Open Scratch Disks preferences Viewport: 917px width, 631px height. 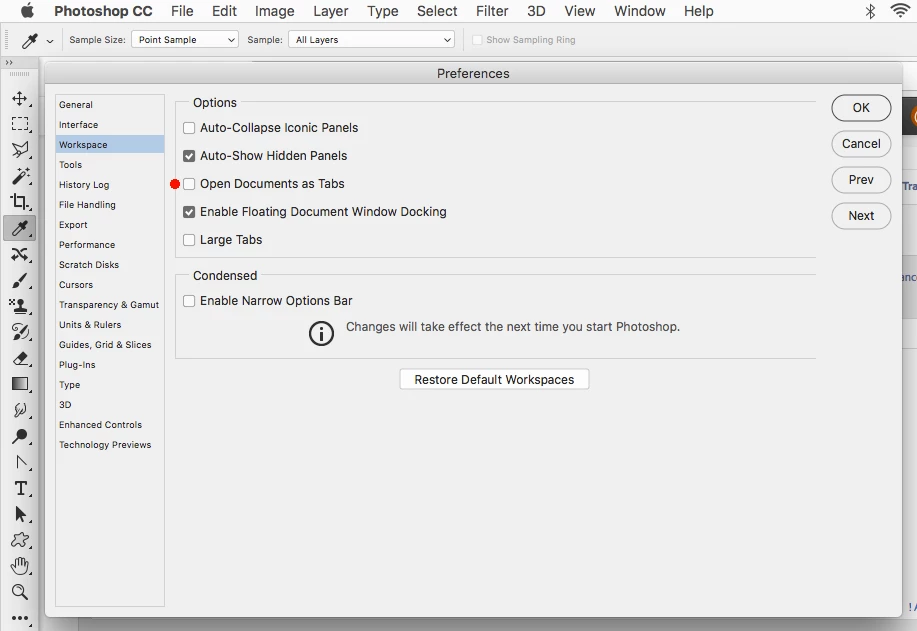[x=110, y=265]
